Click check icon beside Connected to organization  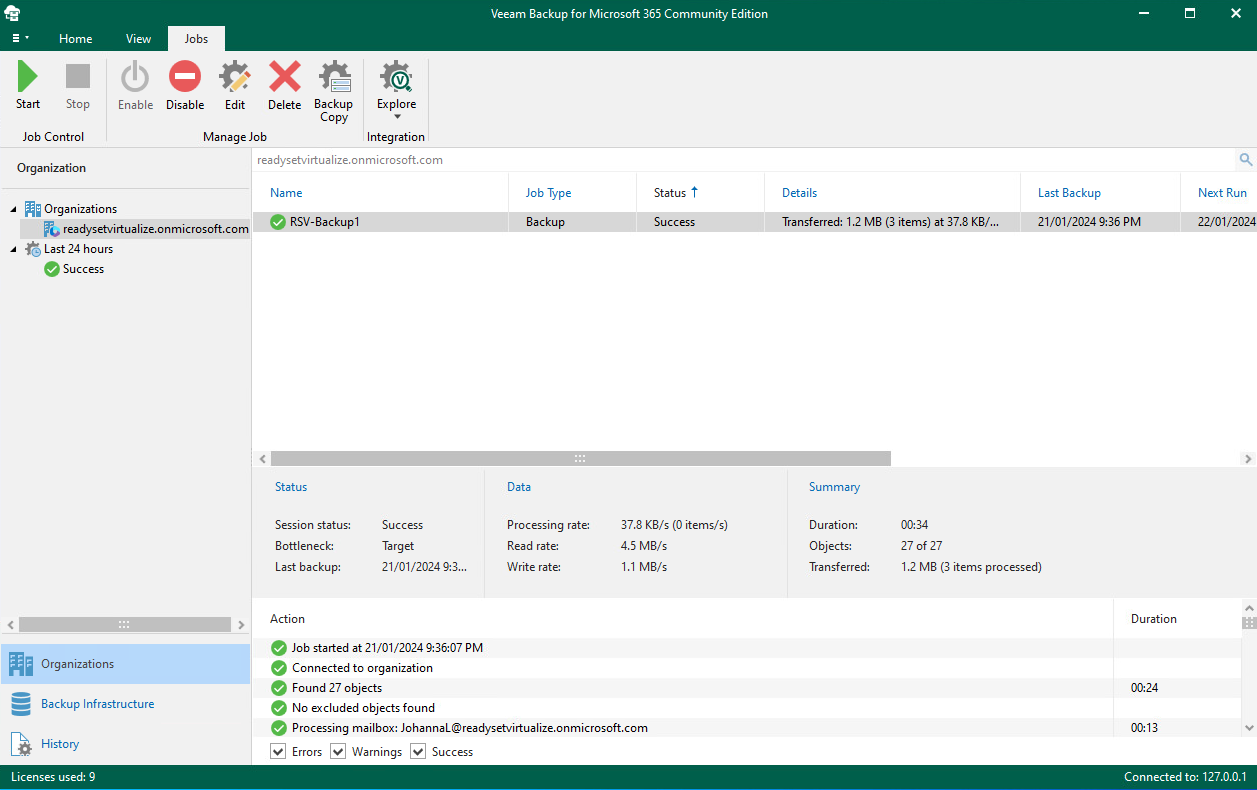(279, 668)
